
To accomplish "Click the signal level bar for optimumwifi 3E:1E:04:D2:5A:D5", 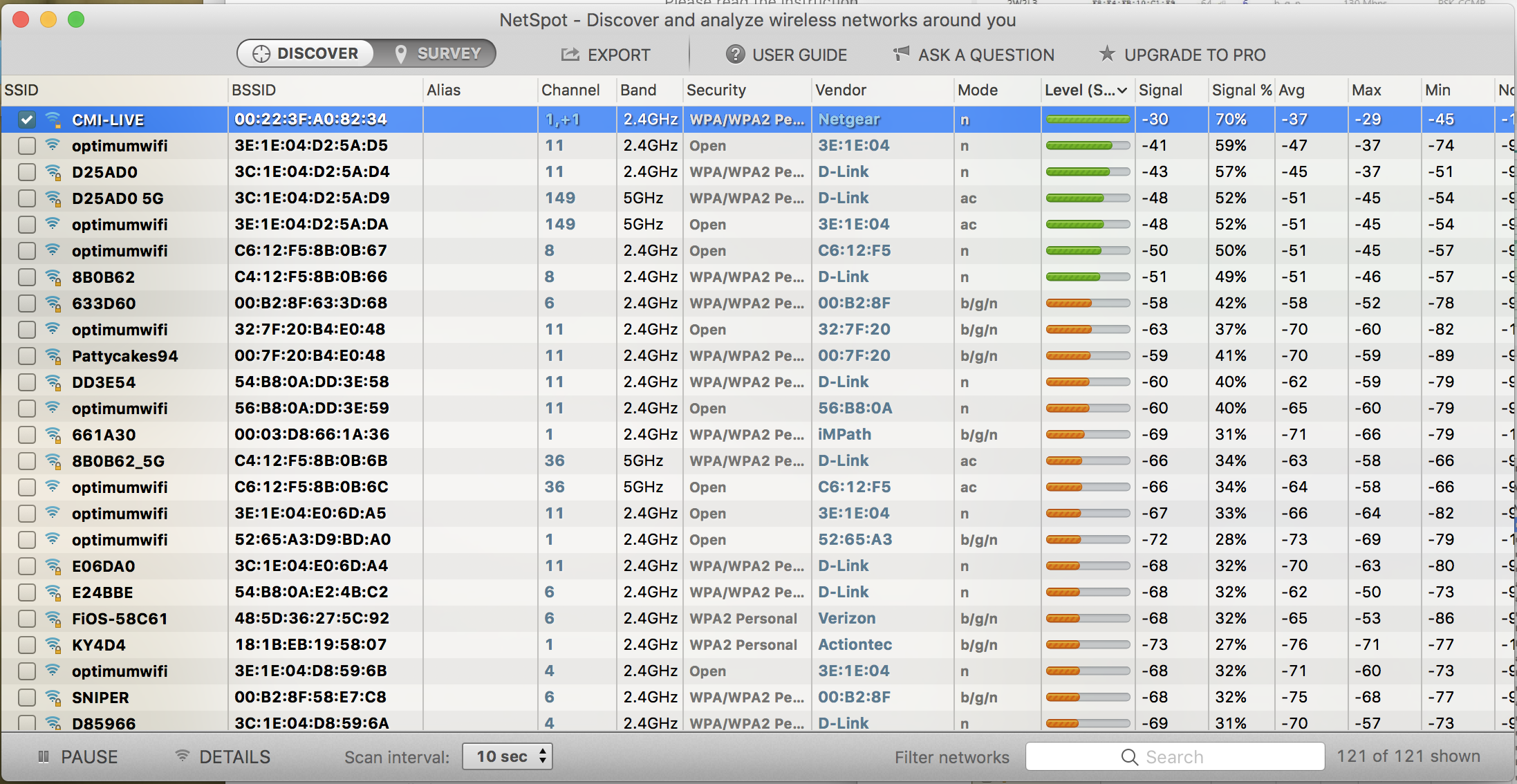I will point(1087,146).
